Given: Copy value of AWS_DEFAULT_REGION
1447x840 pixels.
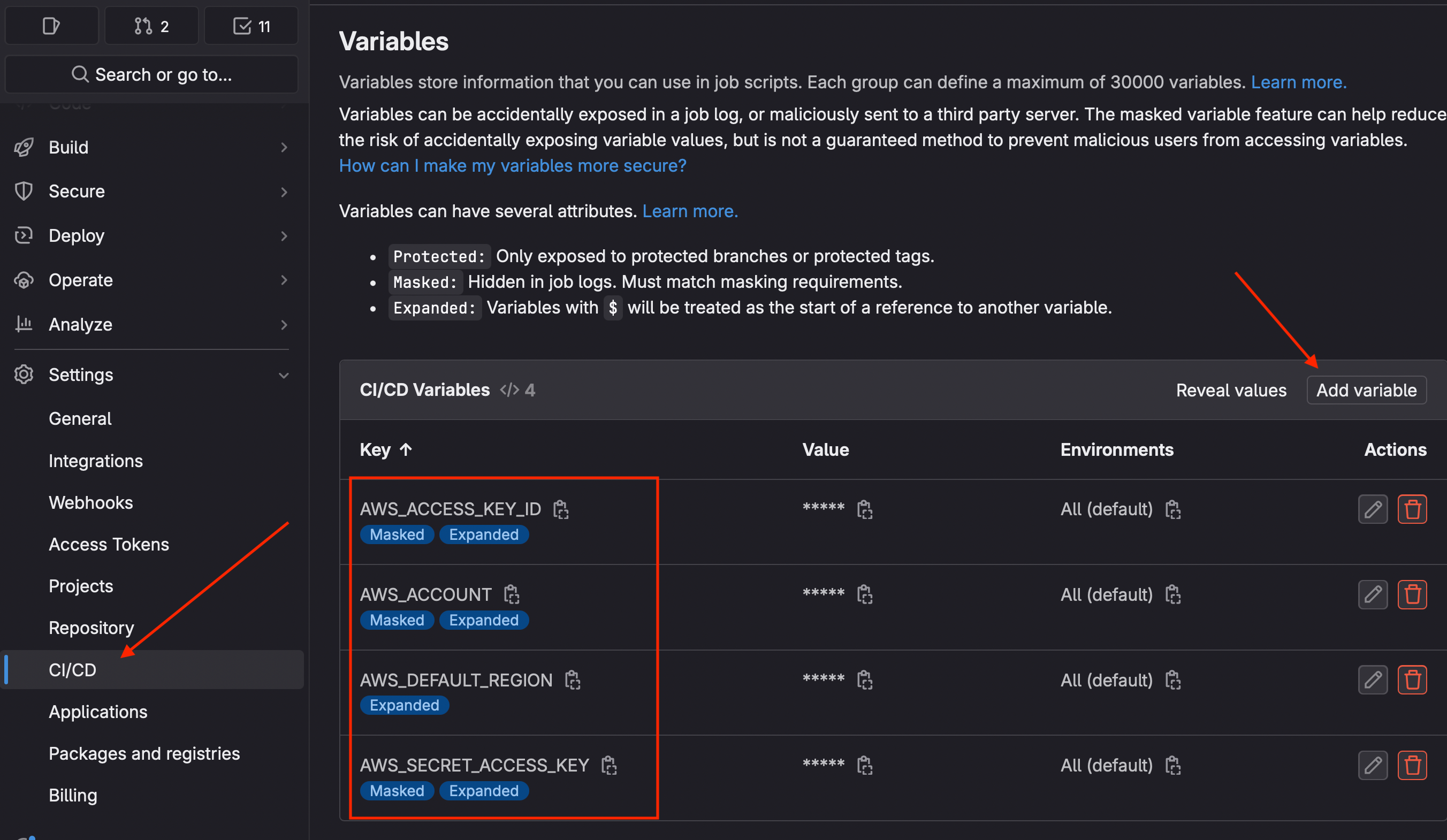Looking at the screenshot, I should tap(864, 680).
